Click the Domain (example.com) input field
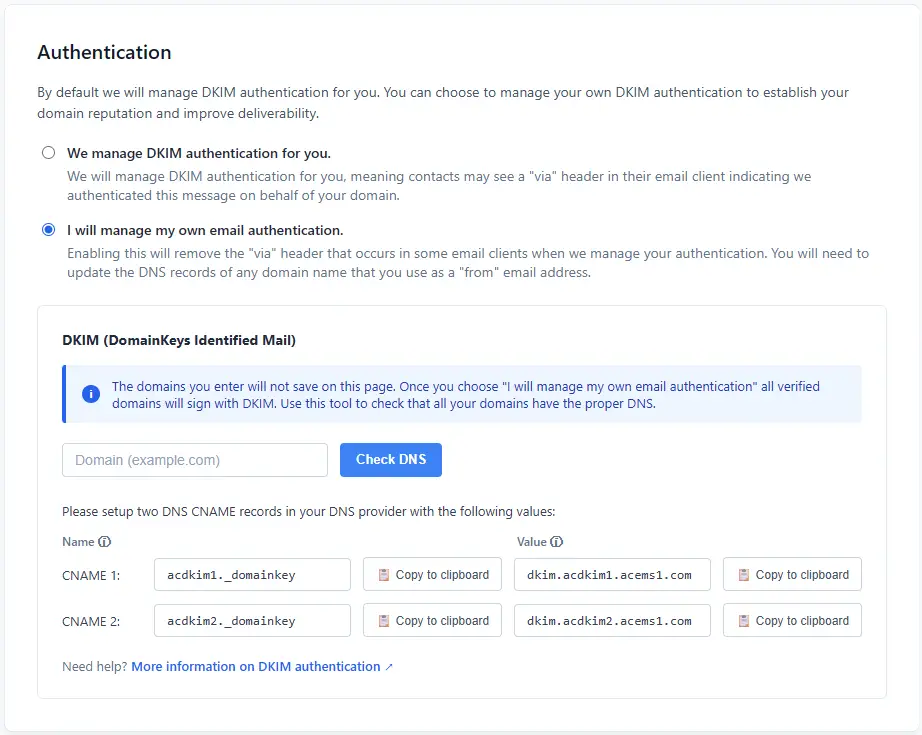 point(195,460)
